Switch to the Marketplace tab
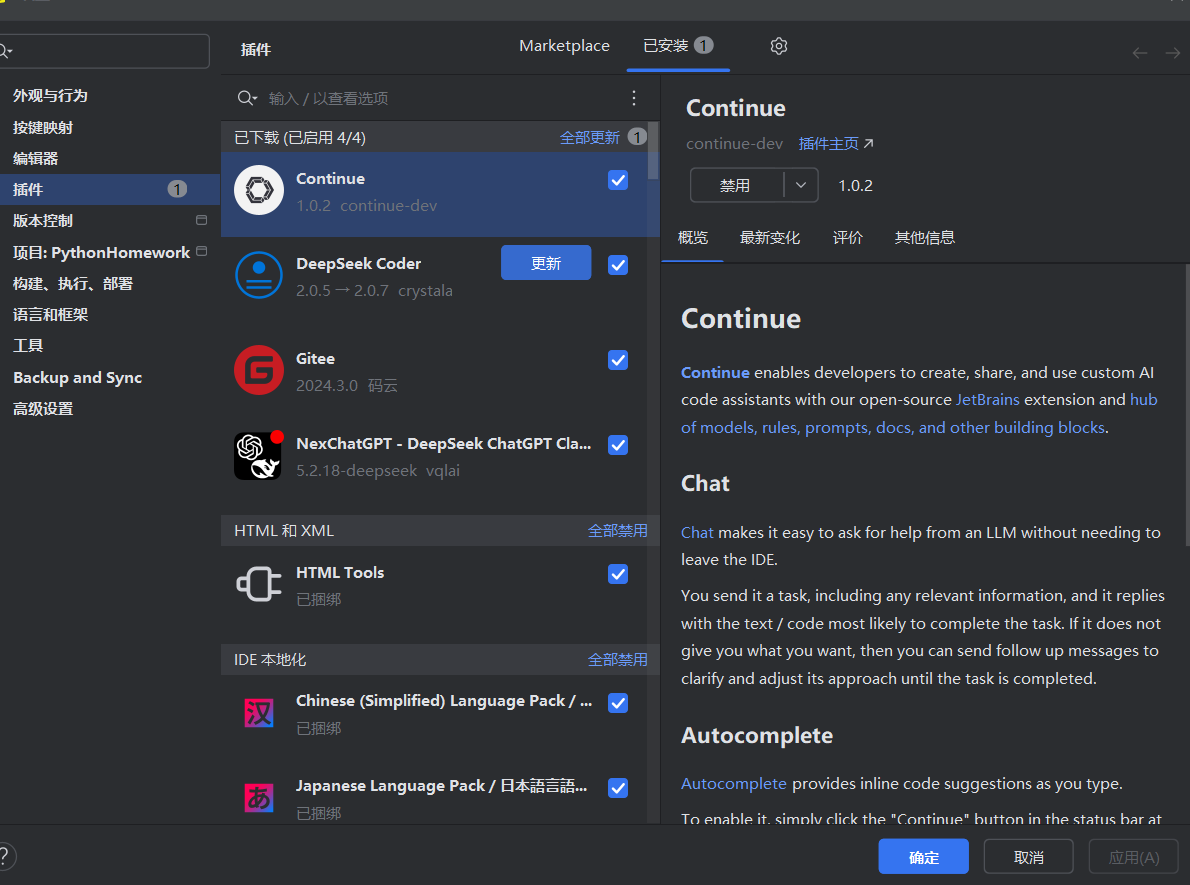The image size is (1190, 885). [x=564, y=46]
